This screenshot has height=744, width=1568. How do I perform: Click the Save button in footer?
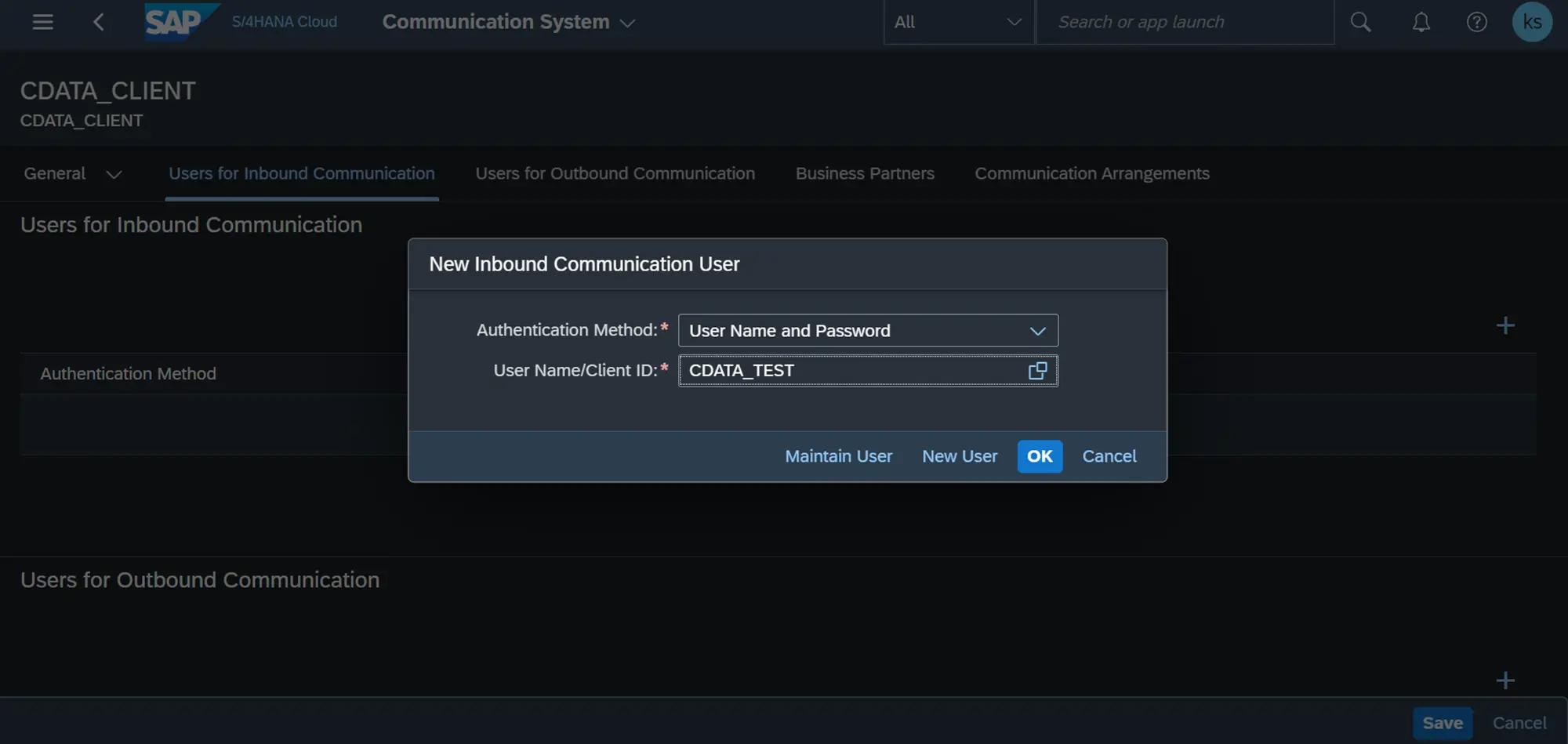[1443, 723]
